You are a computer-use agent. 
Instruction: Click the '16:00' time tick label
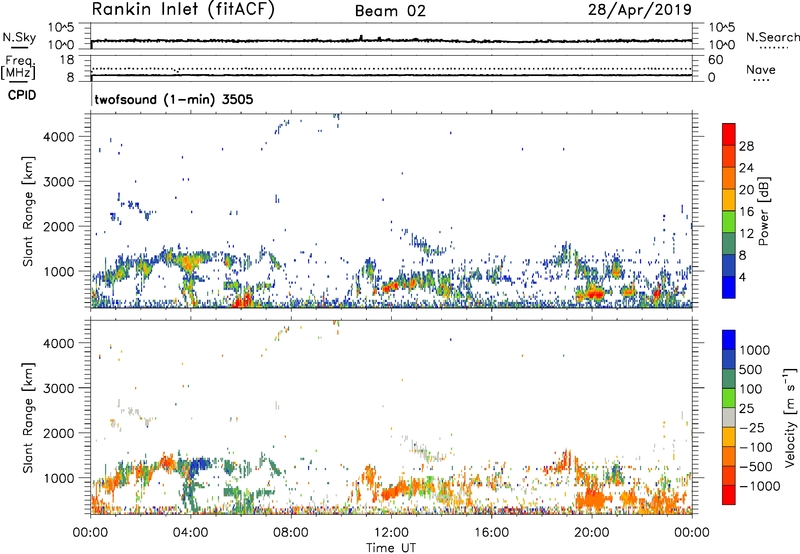(491, 533)
